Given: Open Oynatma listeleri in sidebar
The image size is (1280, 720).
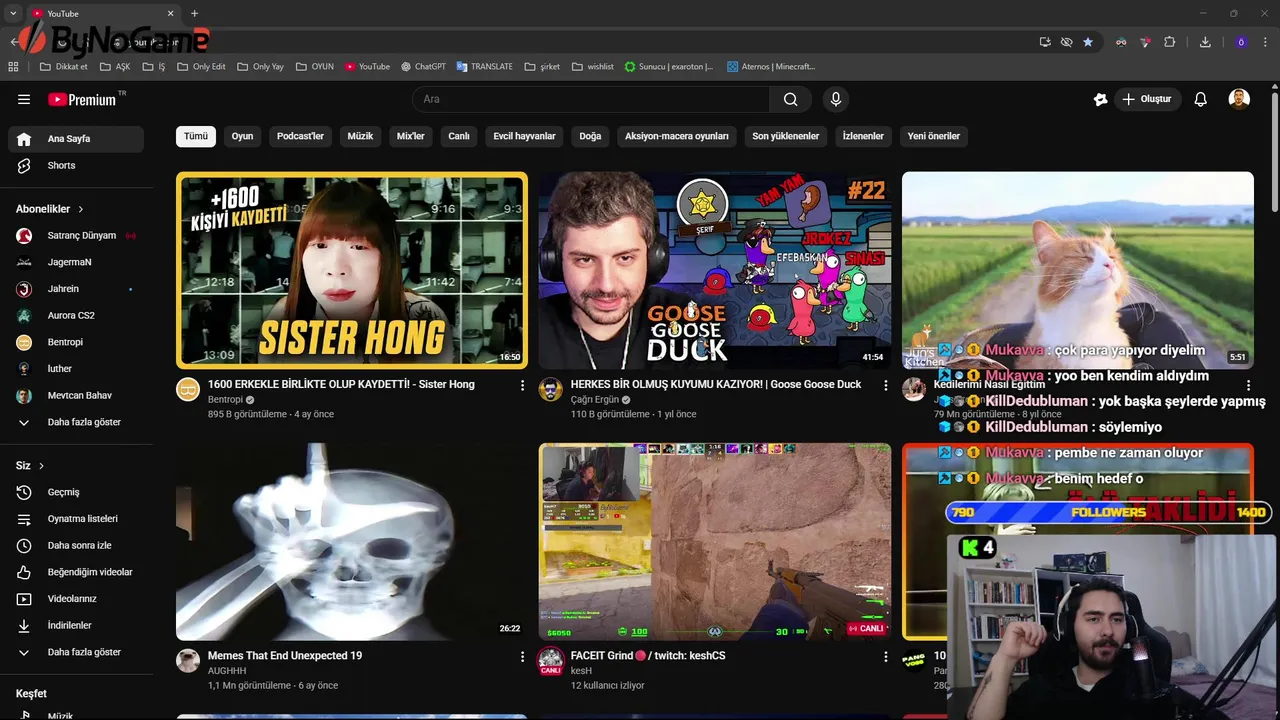Looking at the screenshot, I should pos(76,519).
